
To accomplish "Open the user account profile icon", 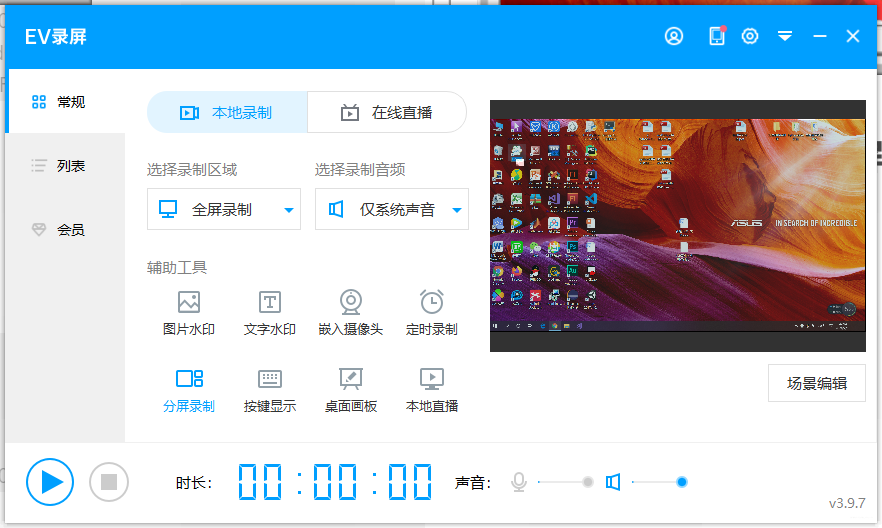I will (x=674, y=36).
